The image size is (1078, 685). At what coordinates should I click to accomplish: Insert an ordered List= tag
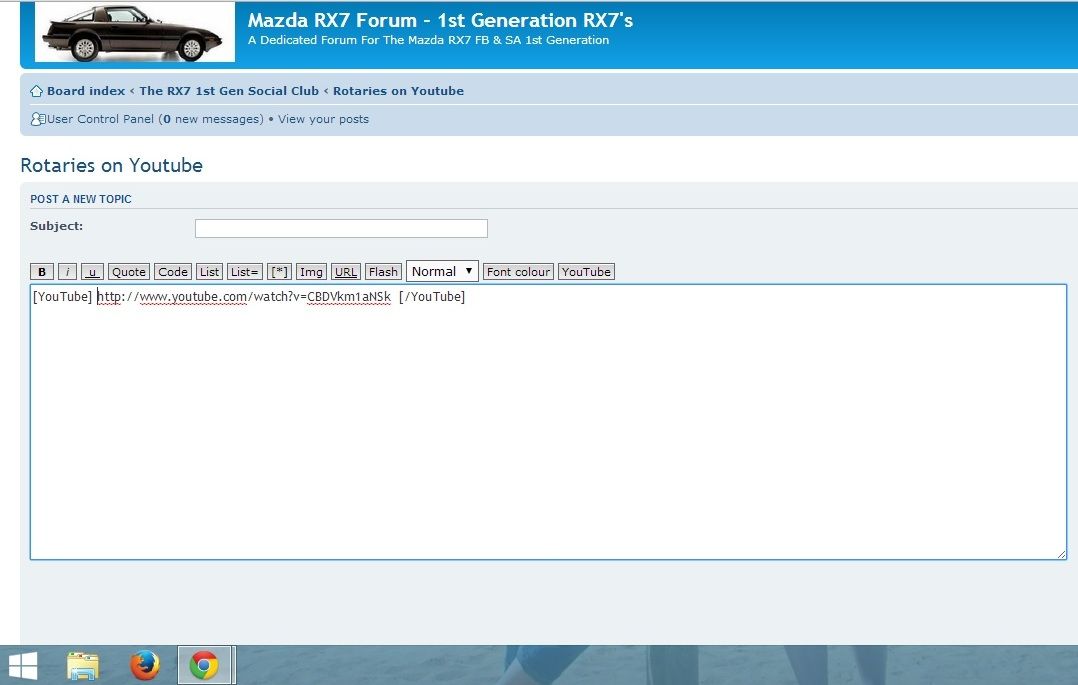244,272
